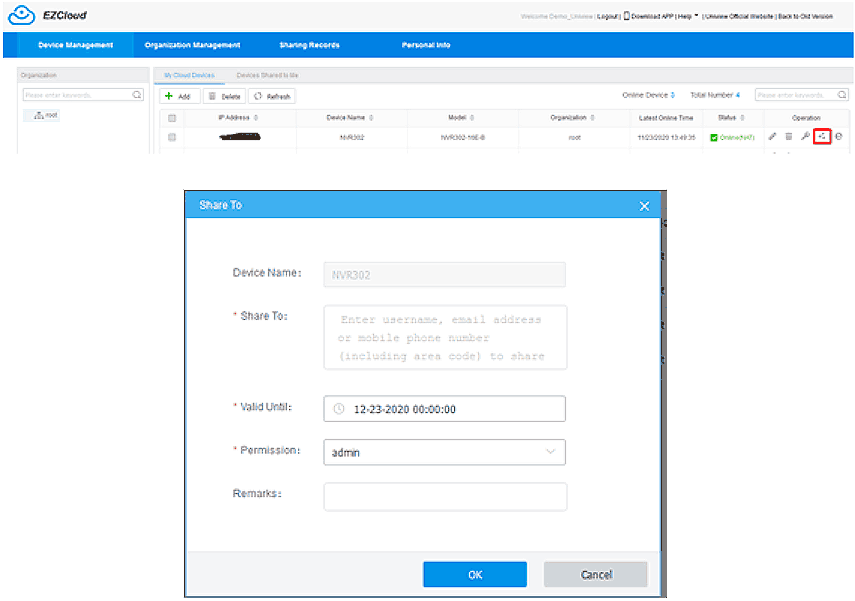Click the search icon in Organization keyword box

(x=137, y=95)
